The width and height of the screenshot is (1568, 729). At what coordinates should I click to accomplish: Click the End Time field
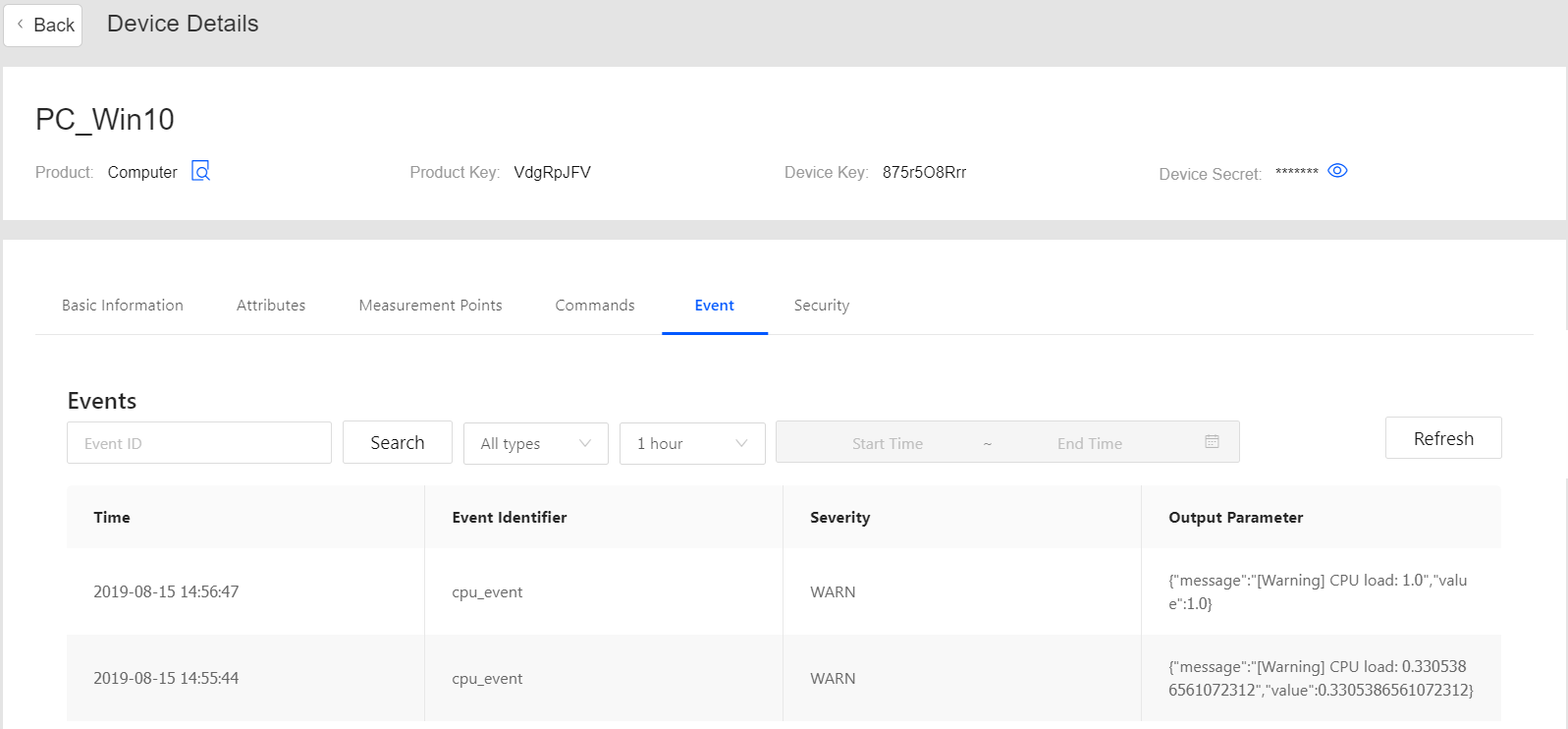tap(1089, 443)
